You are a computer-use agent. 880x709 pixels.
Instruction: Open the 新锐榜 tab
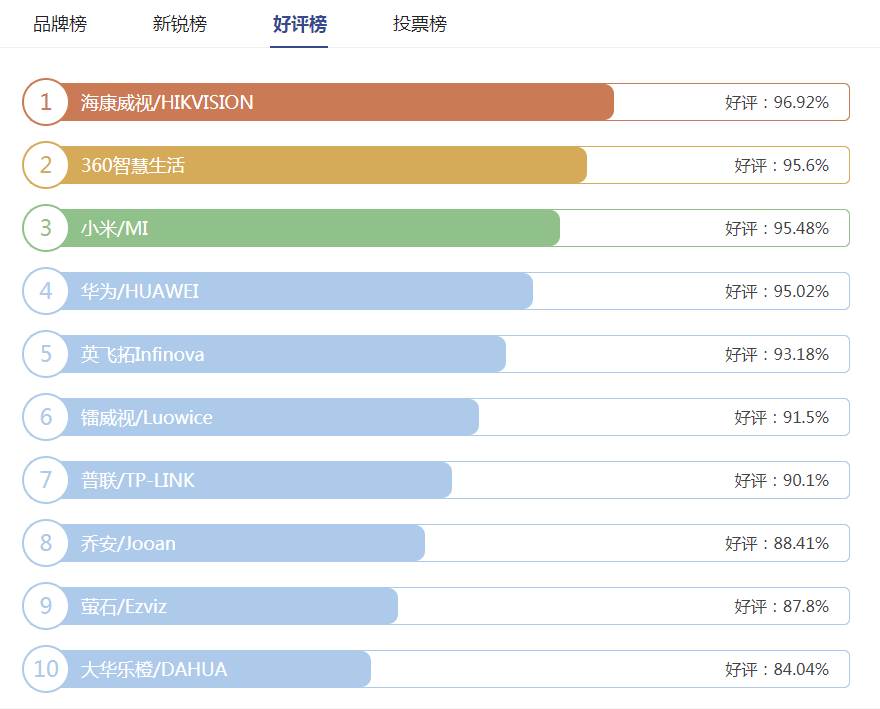180,24
